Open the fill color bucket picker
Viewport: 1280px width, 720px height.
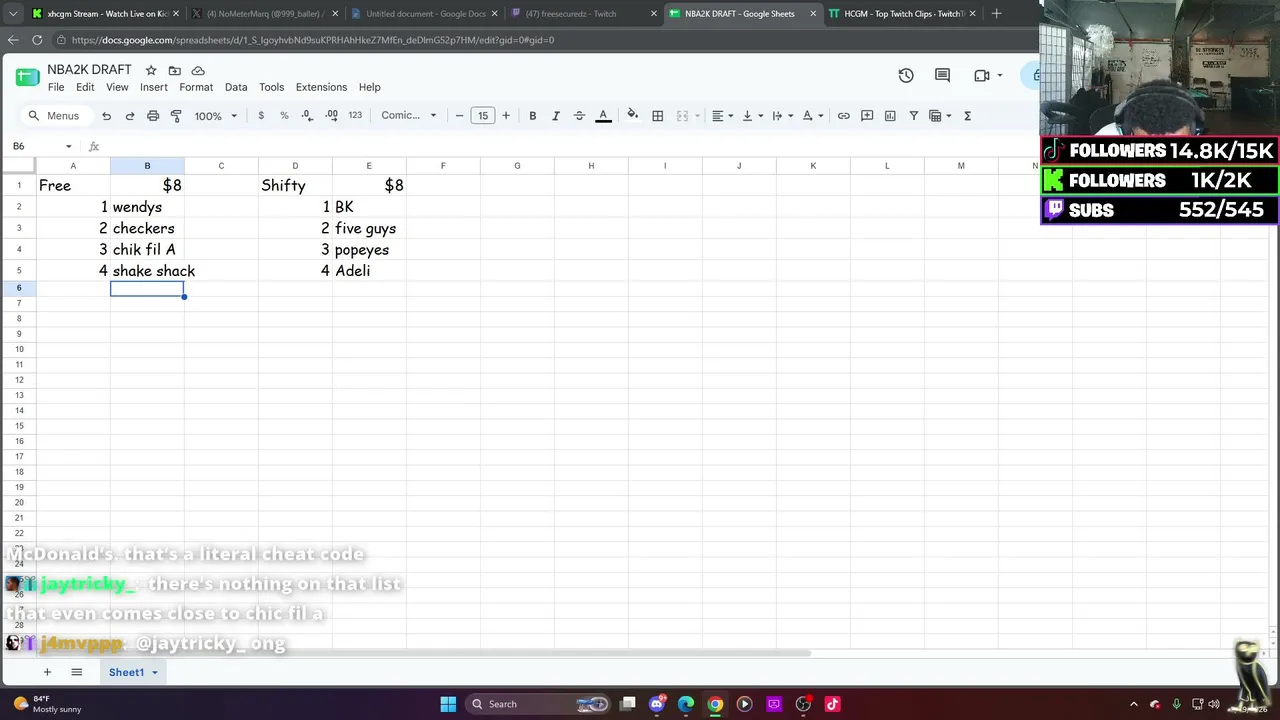point(632,116)
